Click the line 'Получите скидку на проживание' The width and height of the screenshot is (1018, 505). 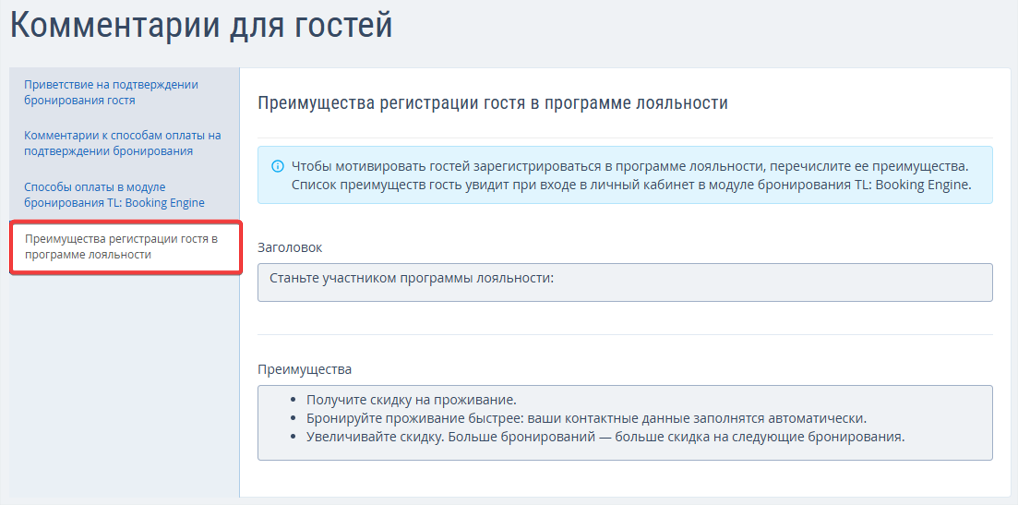[411, 400]
